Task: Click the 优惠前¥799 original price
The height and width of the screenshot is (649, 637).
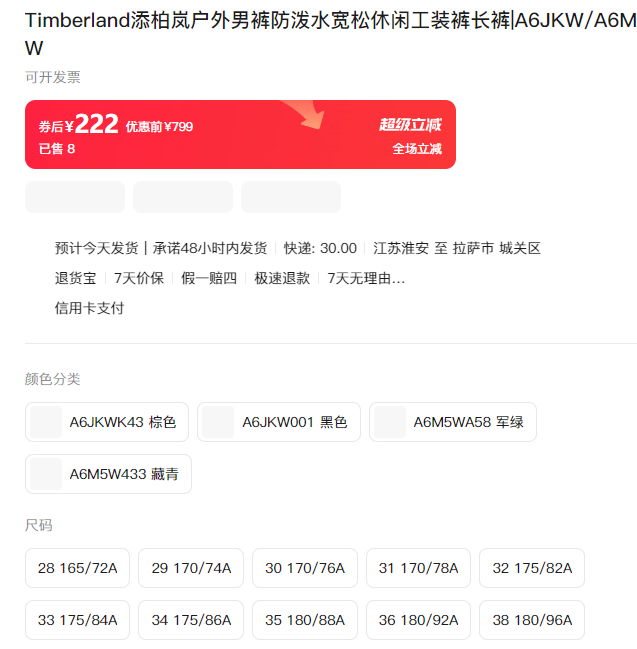Action: pyautogui.click(x=159, y=127)
